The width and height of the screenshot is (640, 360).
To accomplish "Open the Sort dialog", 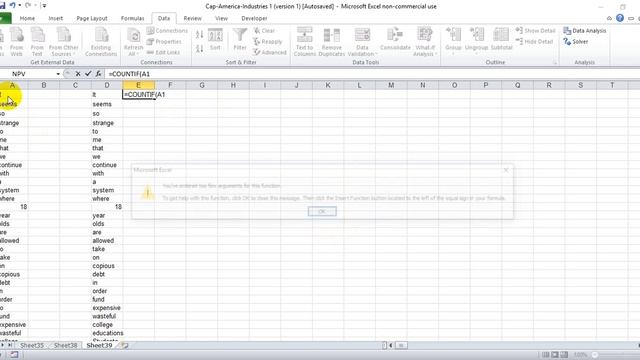I will (215, 40).
